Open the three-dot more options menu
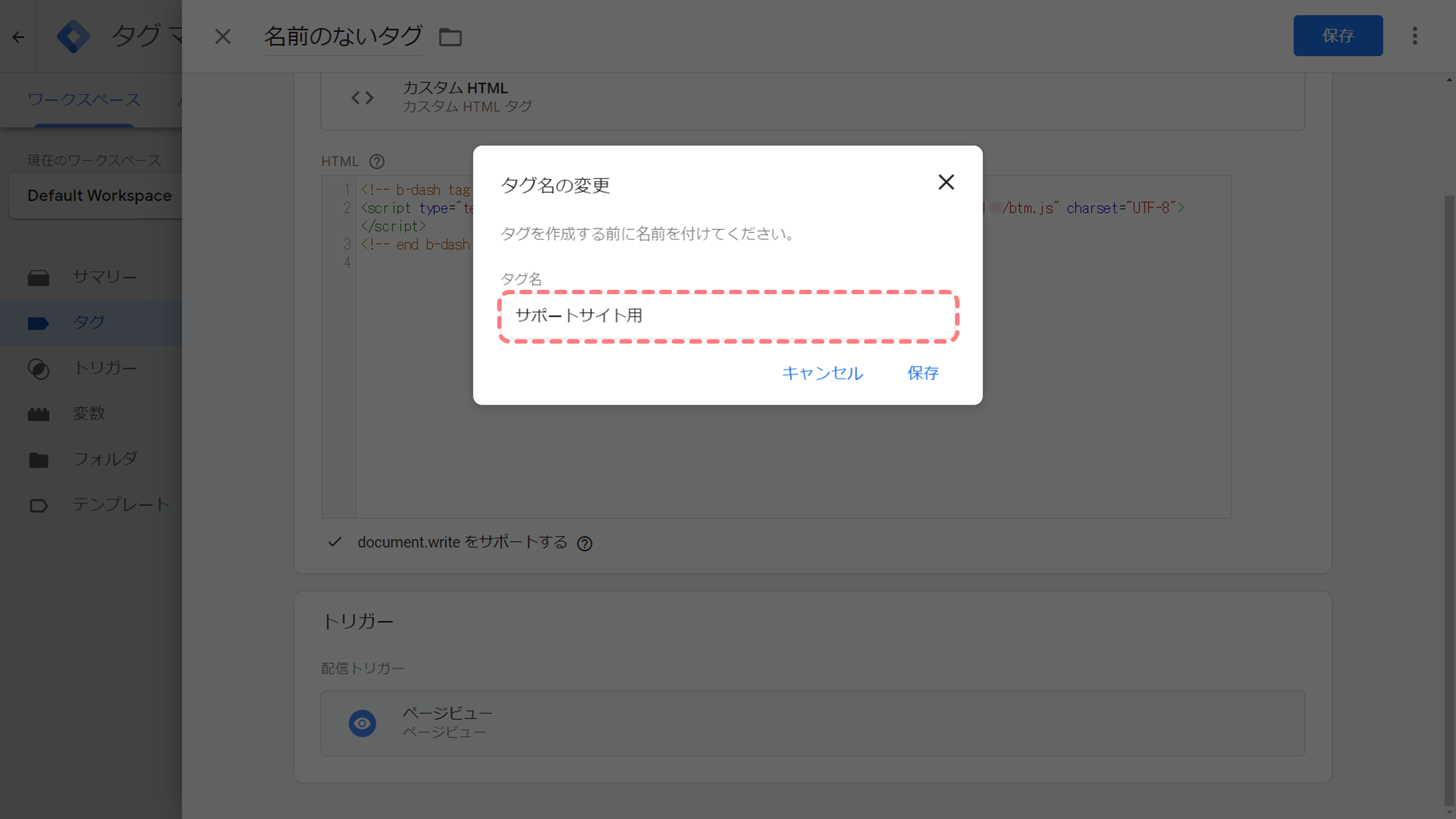This screenshot has width=1456, height=819. (1415, 36)
